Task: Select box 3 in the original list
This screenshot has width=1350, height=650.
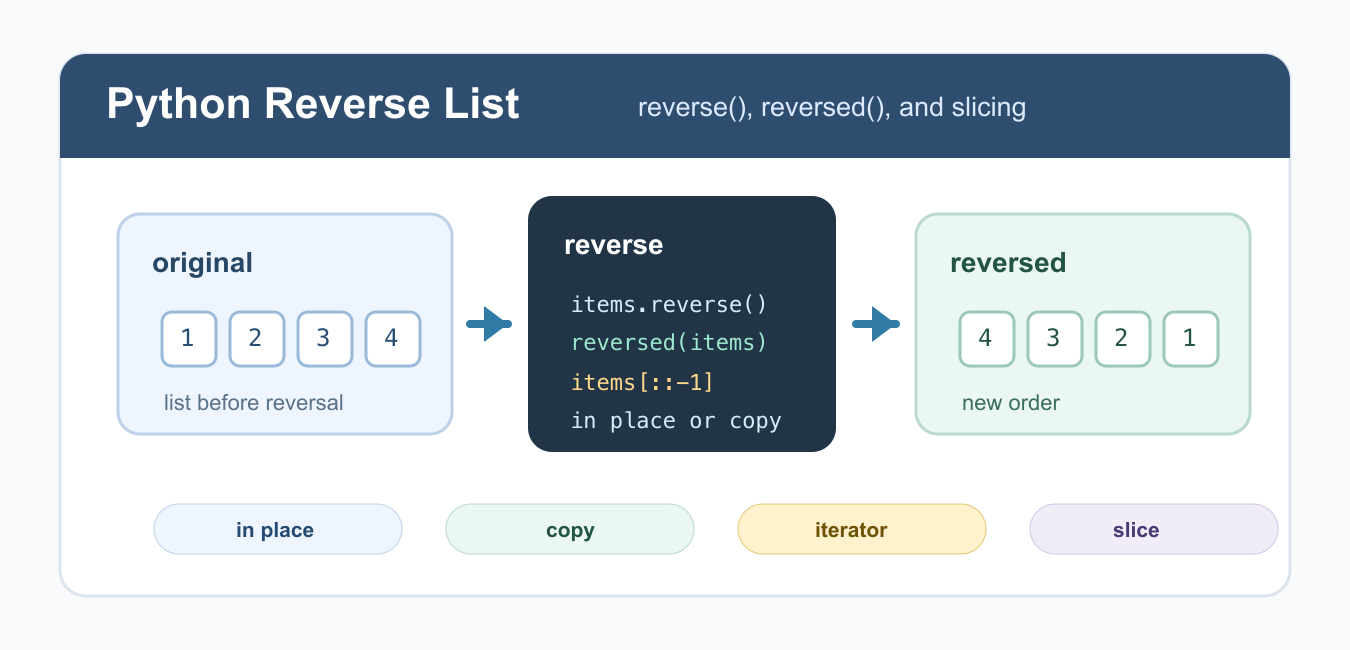Action: 324,338
